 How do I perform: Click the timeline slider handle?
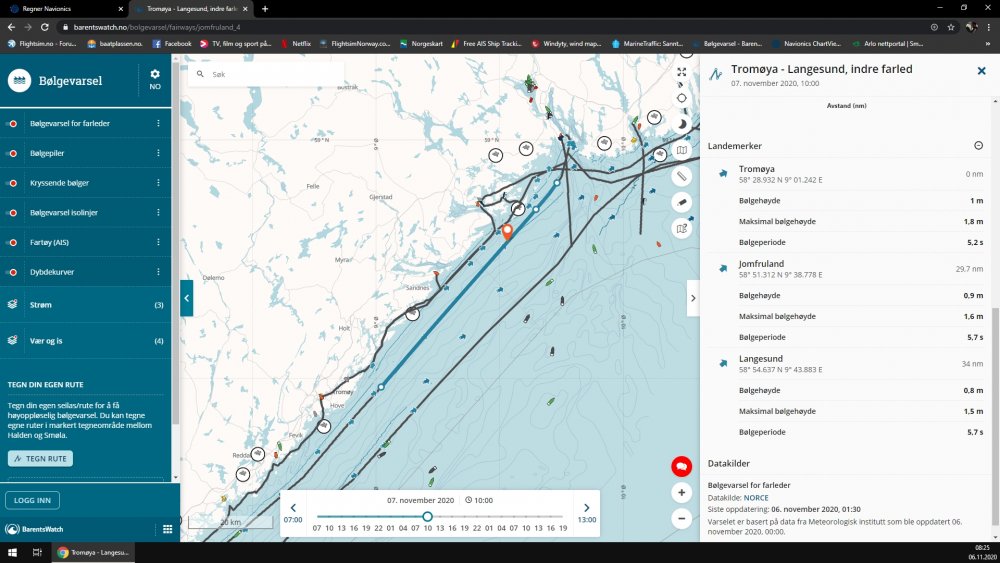click(427, 516)
